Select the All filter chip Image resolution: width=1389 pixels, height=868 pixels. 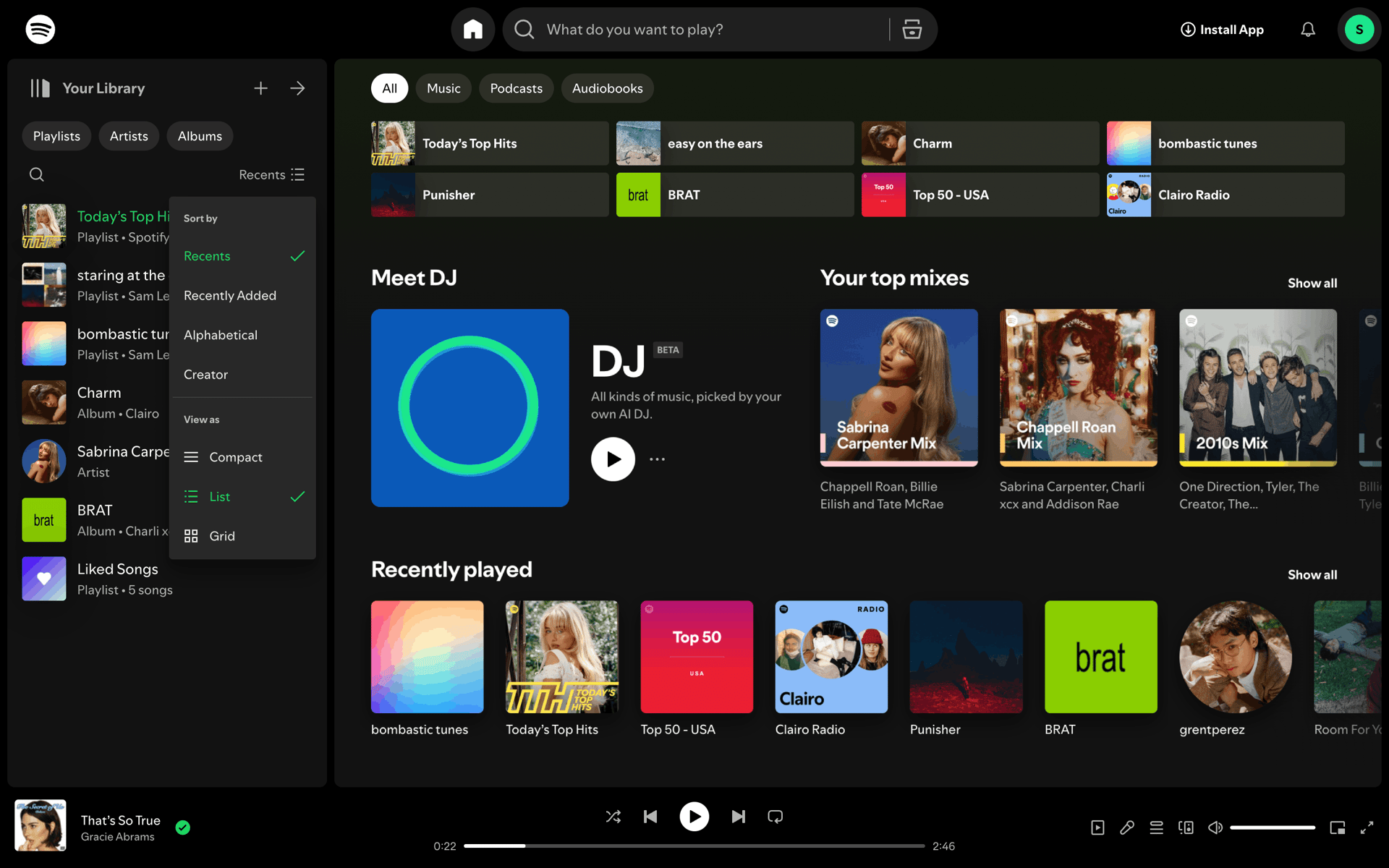[389, 88]
